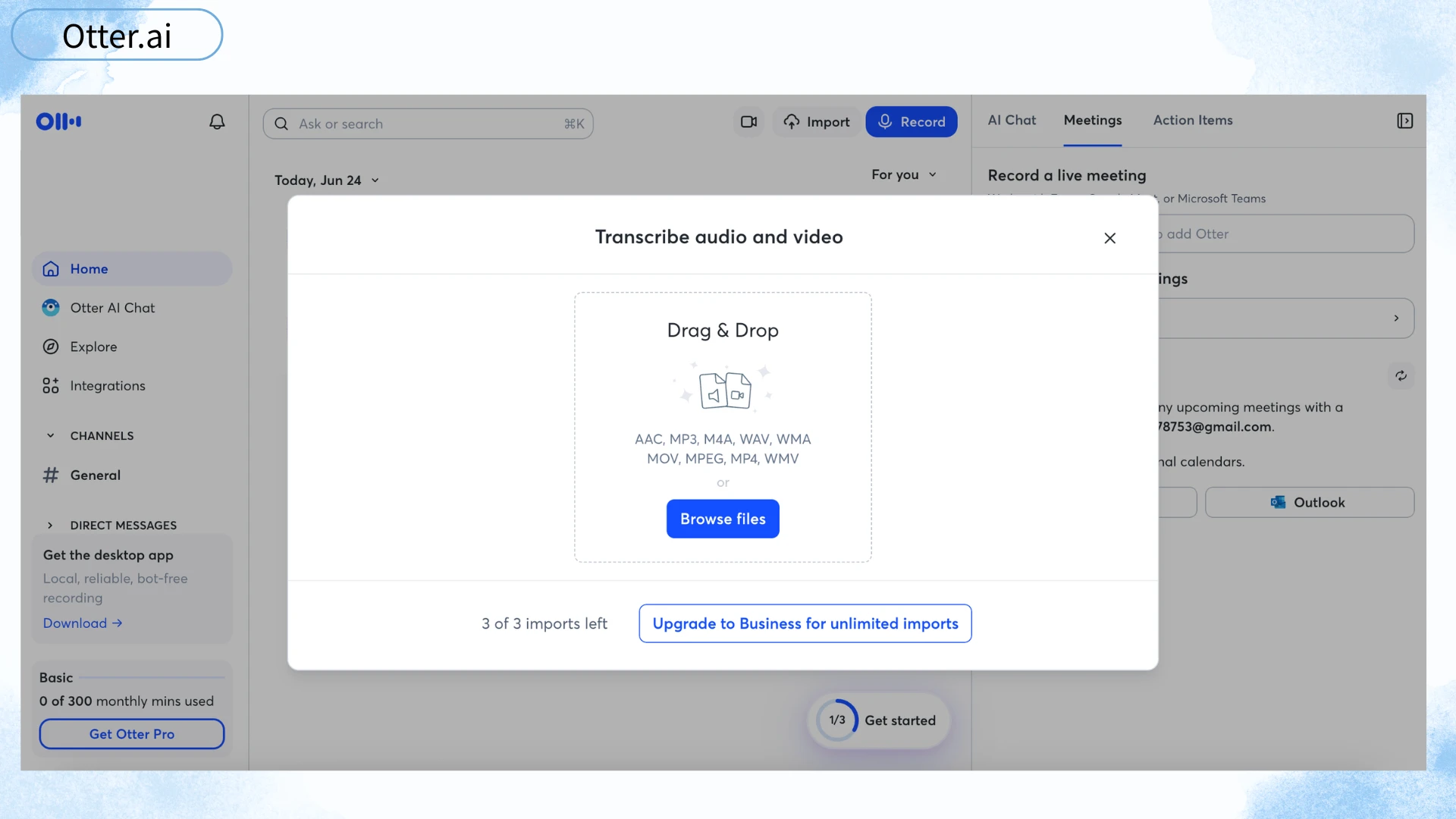Click the 'MOV, MPEG, MP4, WMV' formats text

click(723, 459)
